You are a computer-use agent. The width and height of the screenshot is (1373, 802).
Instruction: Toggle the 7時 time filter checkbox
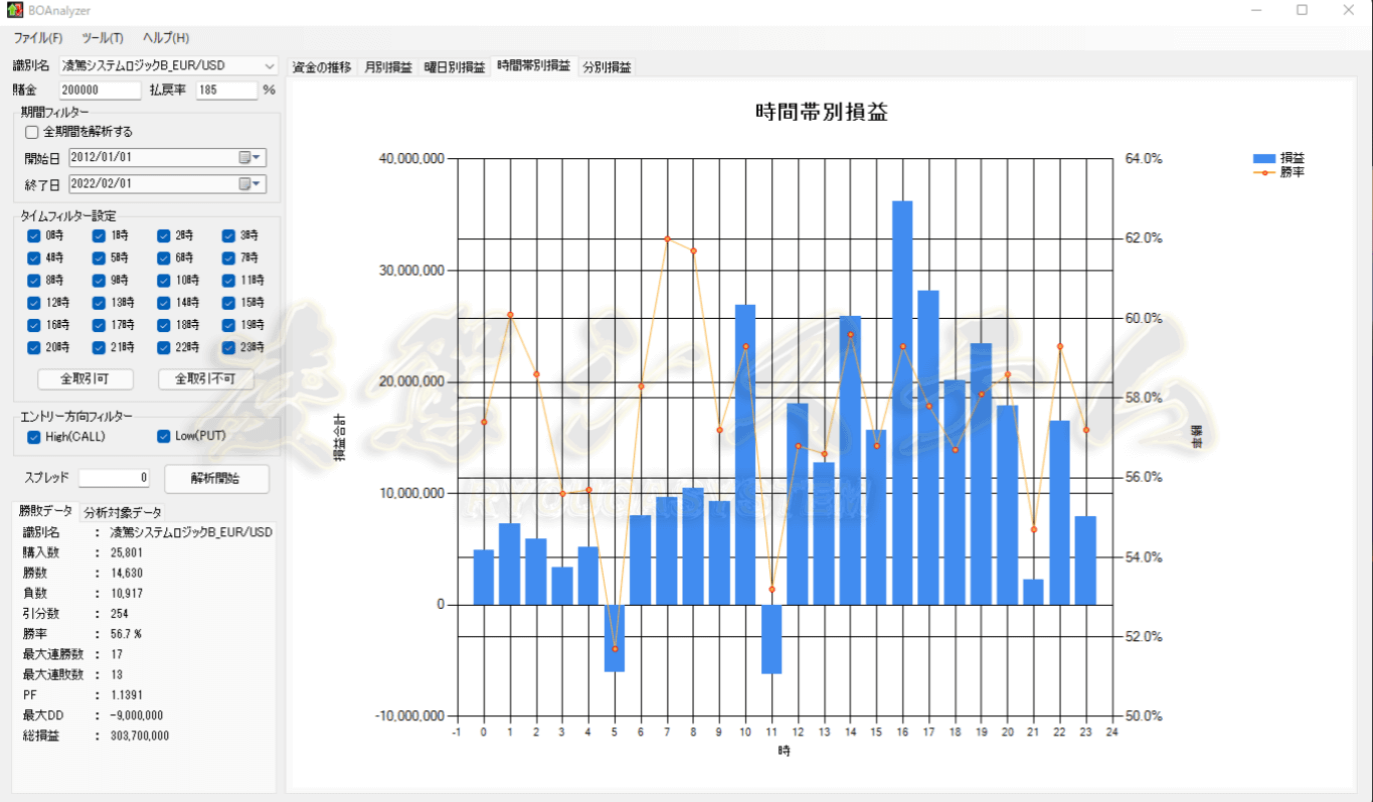228,258
